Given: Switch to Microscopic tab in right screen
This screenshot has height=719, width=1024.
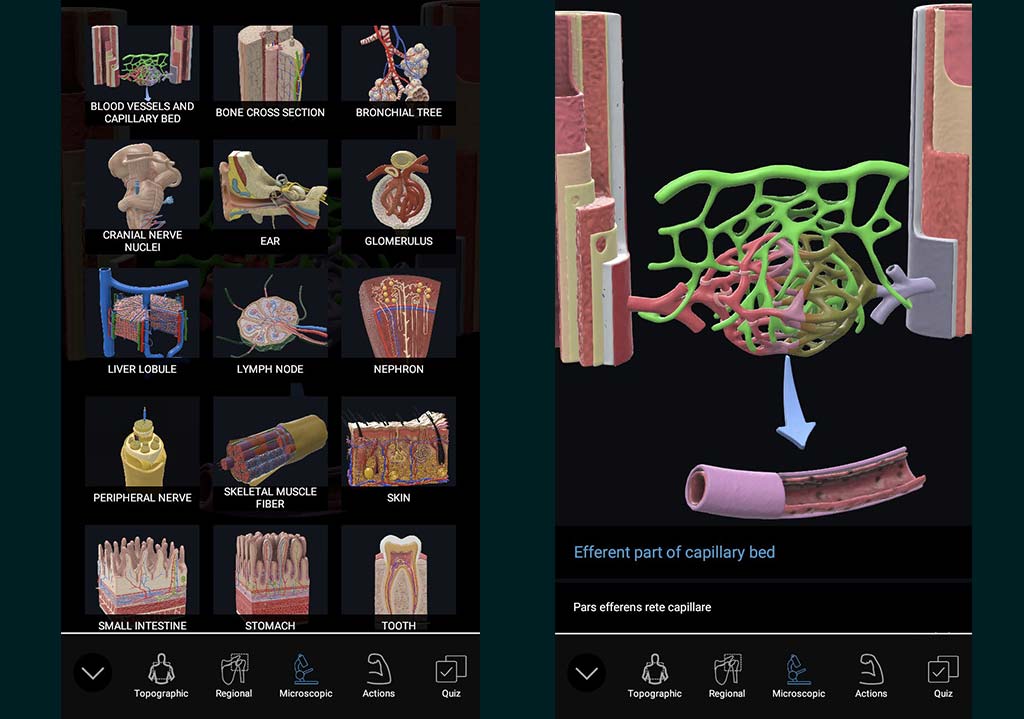Looking at the screenshot, I should [798, 675].
